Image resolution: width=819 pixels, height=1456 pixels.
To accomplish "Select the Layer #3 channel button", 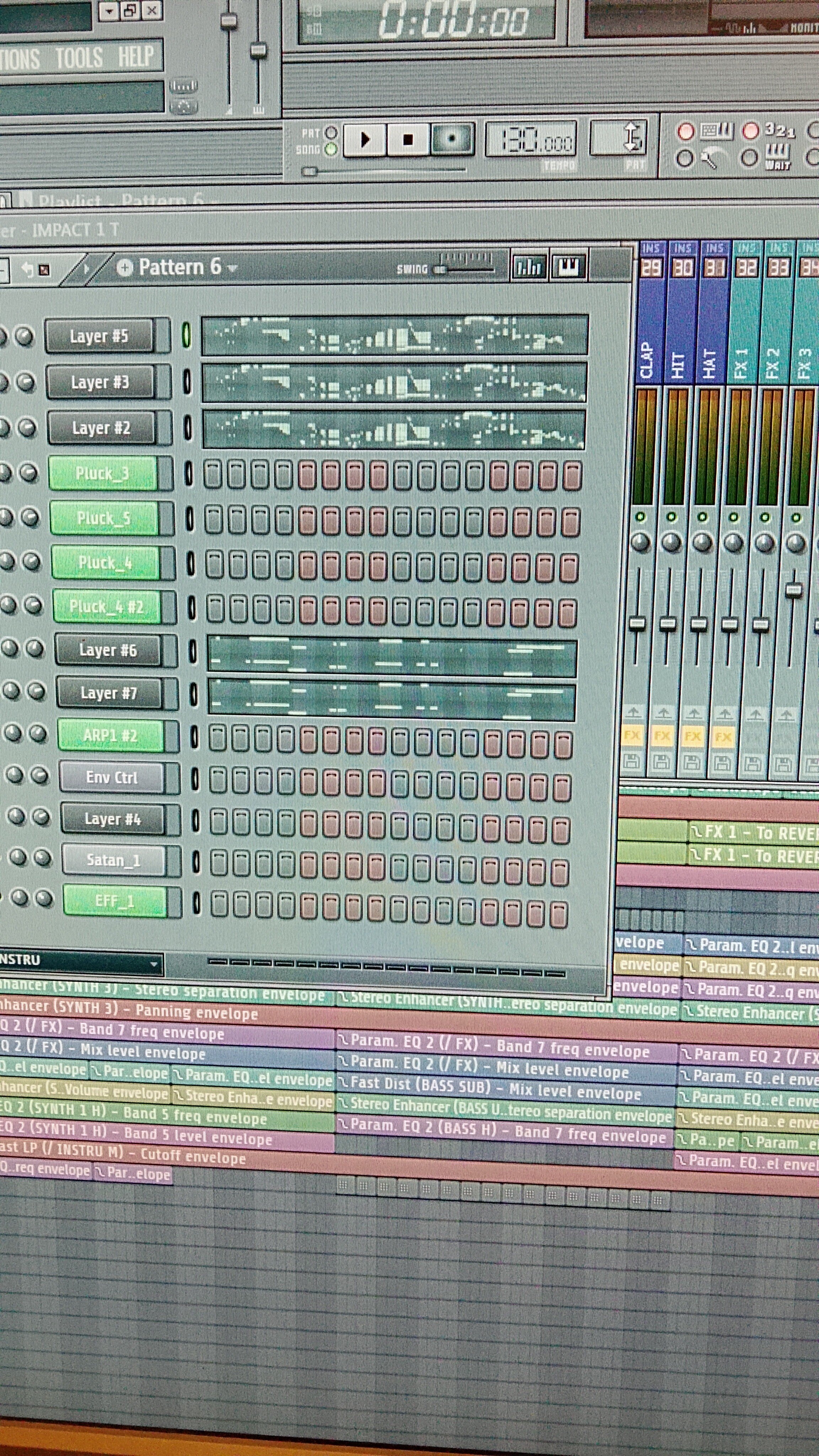I will pos(100,382).
